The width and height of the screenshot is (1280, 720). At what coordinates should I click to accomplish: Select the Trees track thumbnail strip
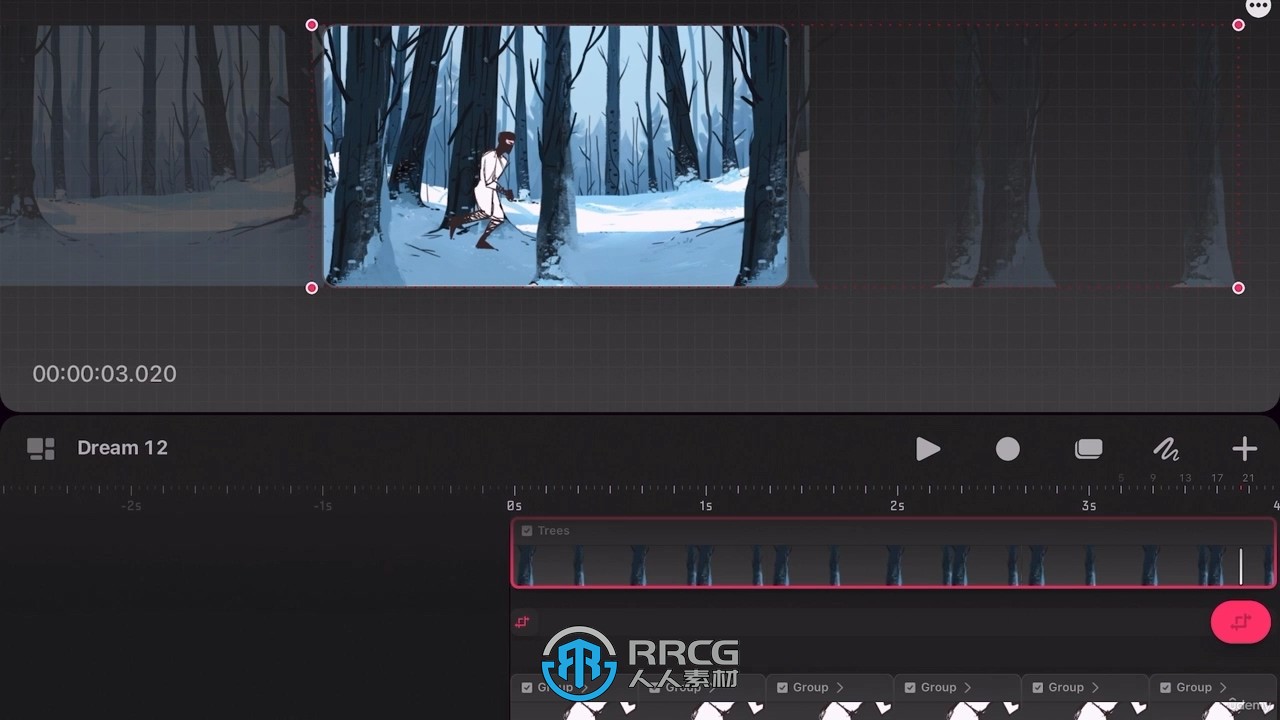point(893,565)
